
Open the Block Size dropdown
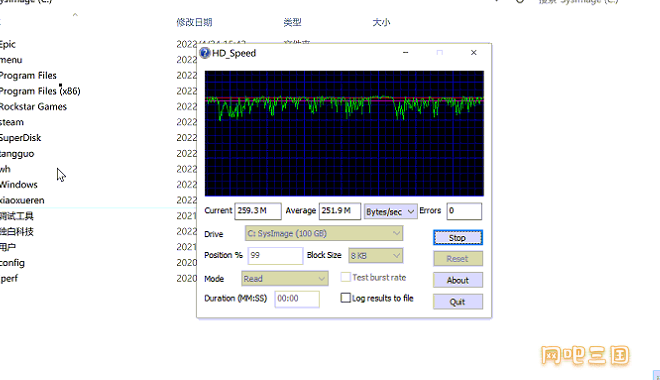pos(375,255)
